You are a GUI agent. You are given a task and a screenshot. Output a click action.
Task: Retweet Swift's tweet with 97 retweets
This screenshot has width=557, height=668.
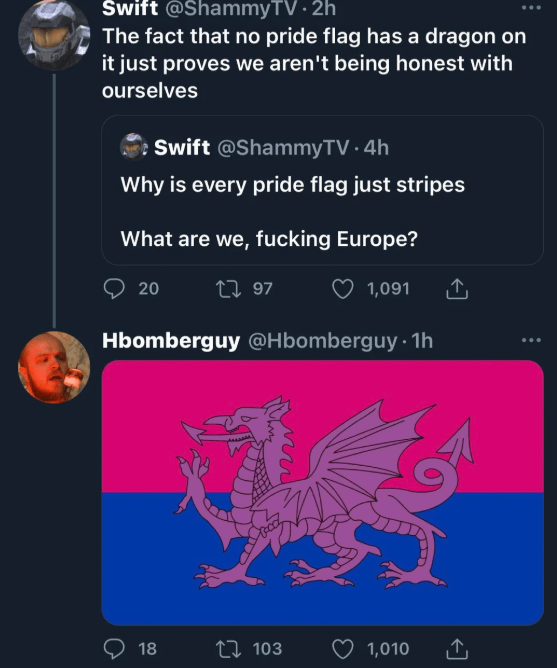[x=228, y=289]
